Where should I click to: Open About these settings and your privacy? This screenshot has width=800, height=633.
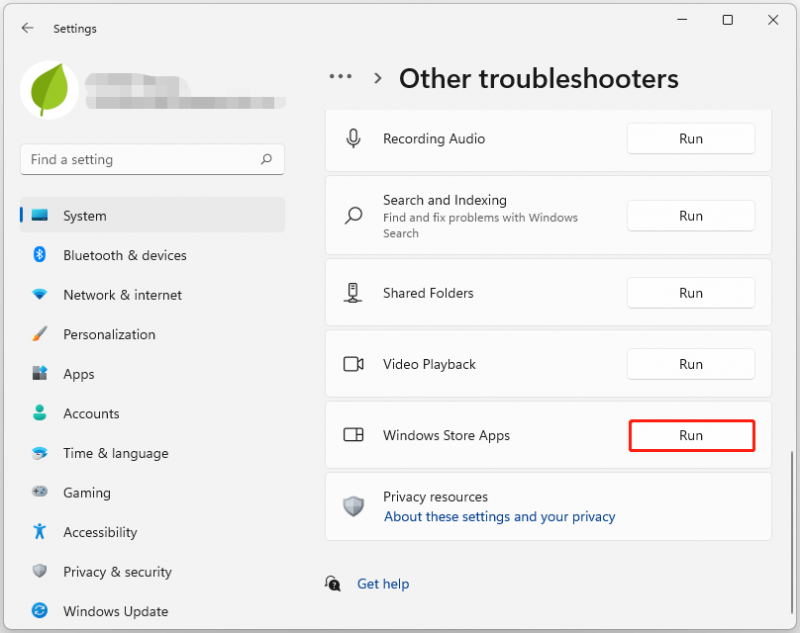[x=499, y=517]
